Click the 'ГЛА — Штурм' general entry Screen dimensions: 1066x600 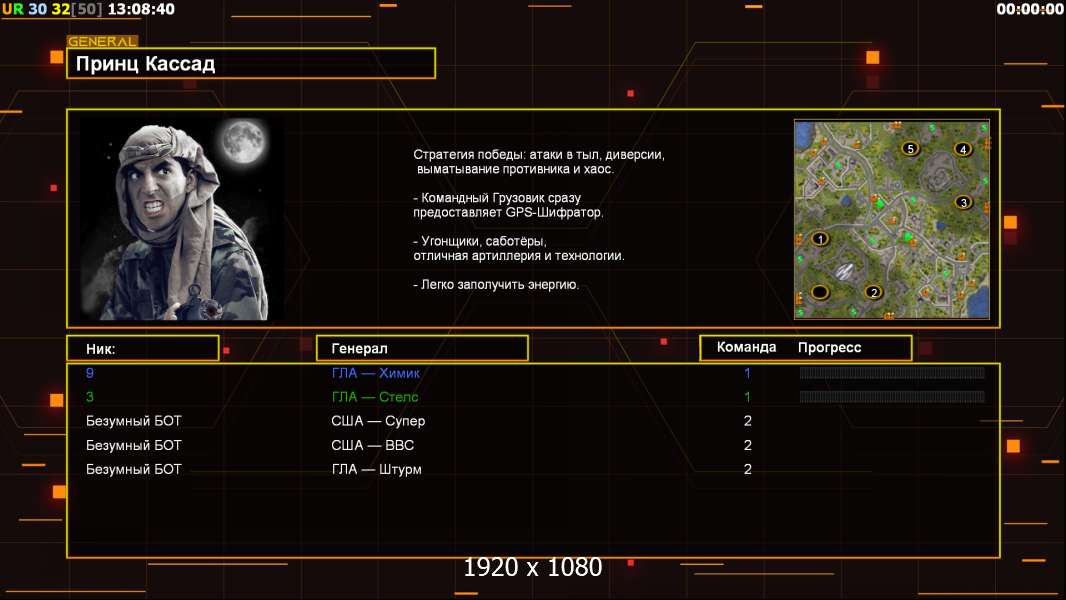point(376,469)
